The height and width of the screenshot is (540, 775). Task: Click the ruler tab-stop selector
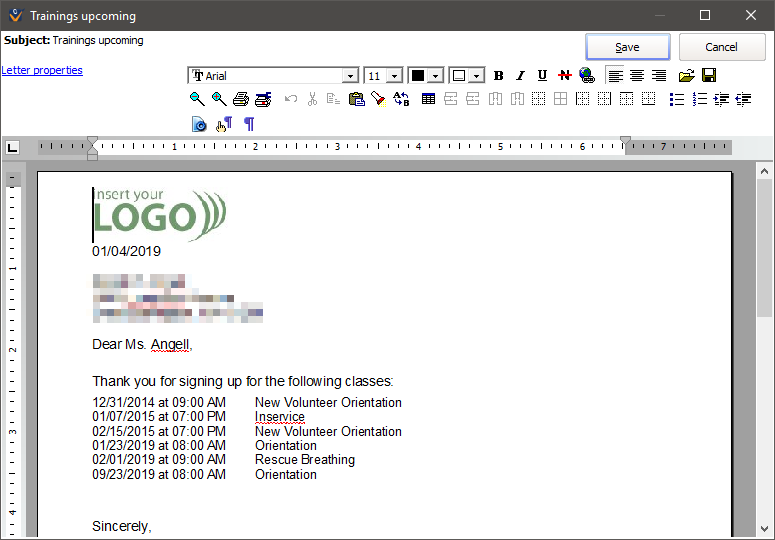coord(12,147)
